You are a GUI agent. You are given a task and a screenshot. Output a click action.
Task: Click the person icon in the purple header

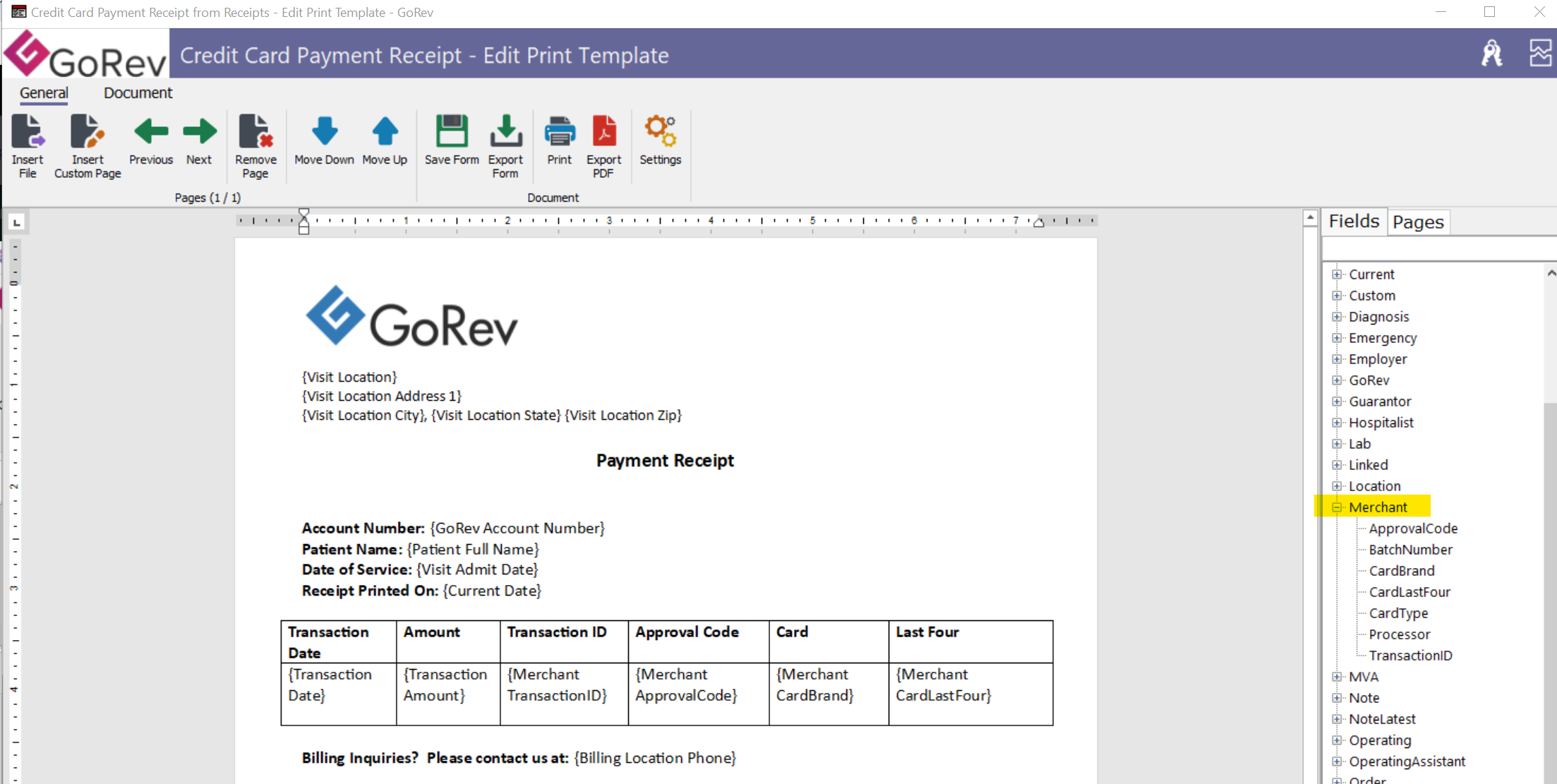(1492, 54)
